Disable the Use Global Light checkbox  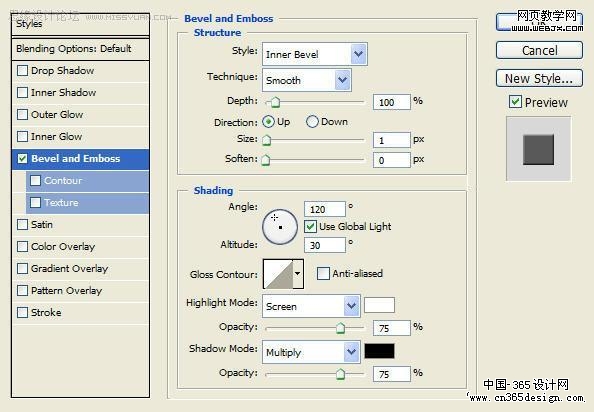click(x=310, y=226)
